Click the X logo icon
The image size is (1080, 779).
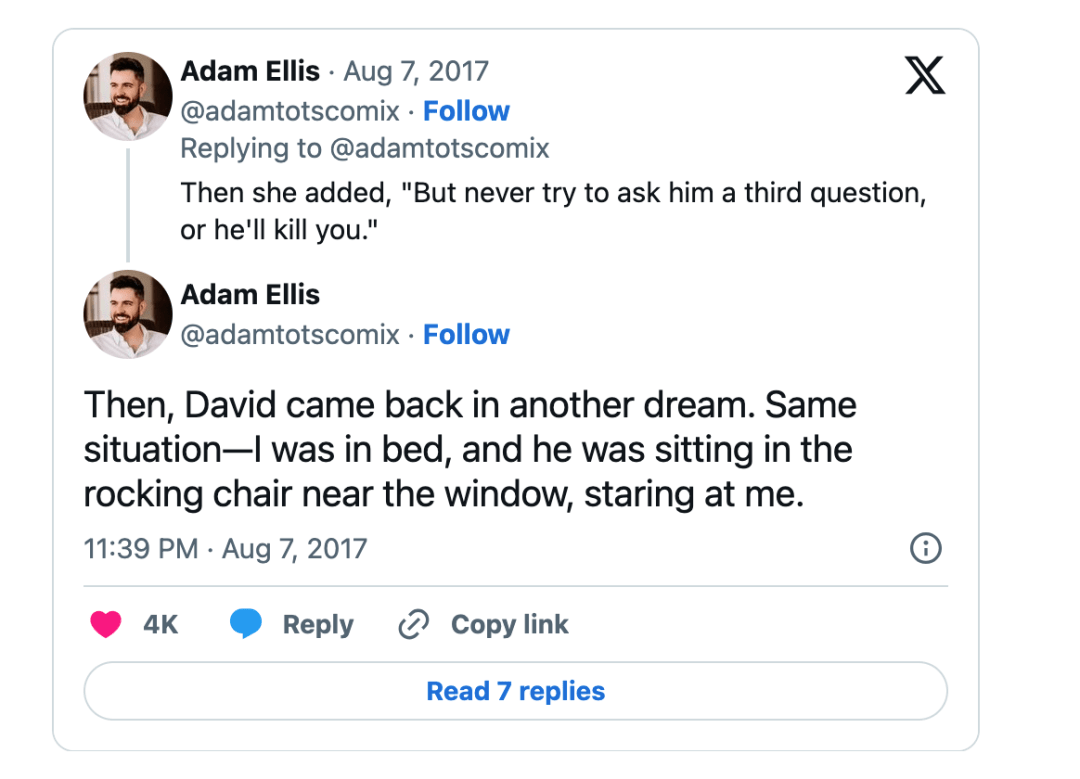[x=925, y=75]
